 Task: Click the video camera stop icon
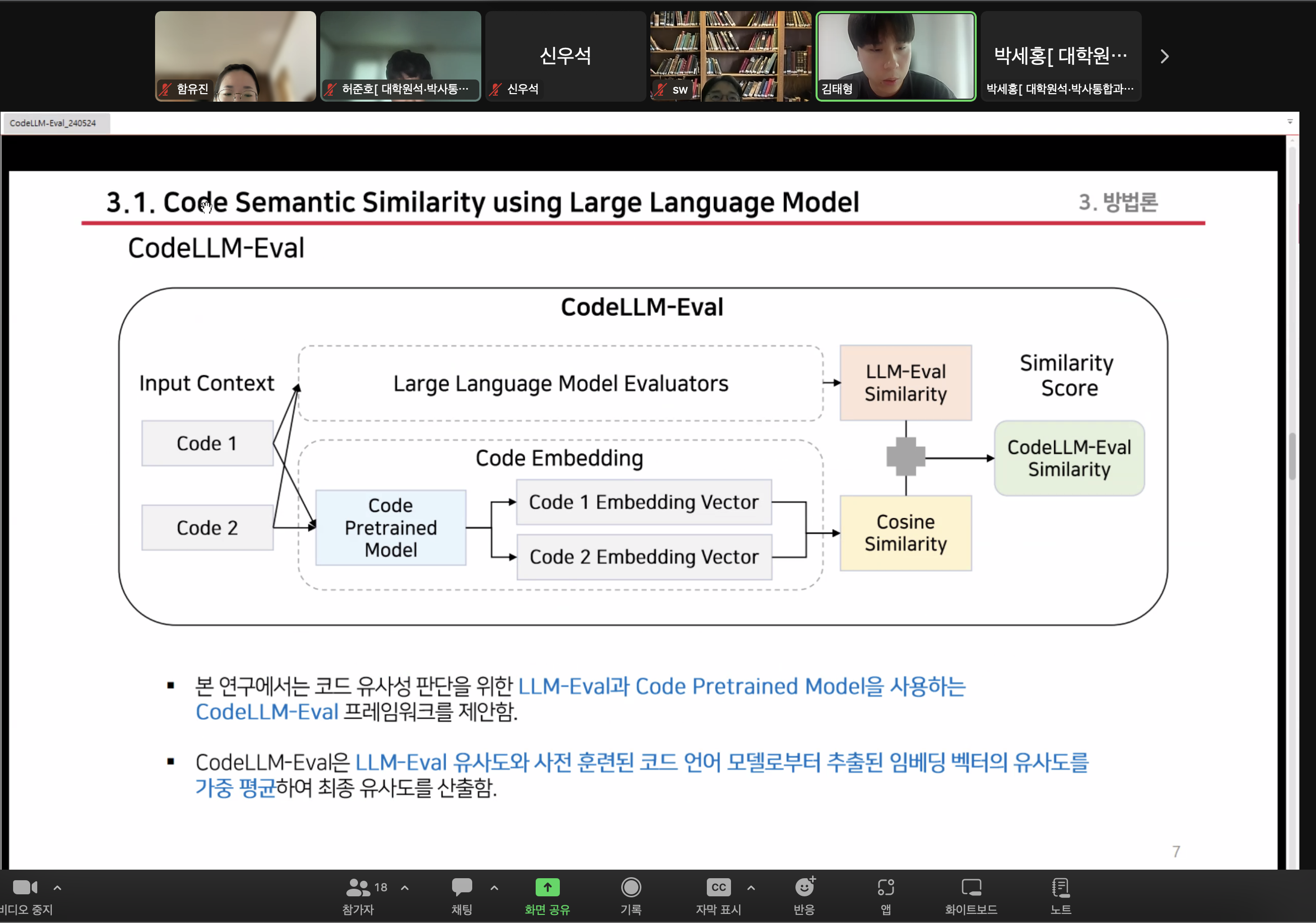coord(25,887)
